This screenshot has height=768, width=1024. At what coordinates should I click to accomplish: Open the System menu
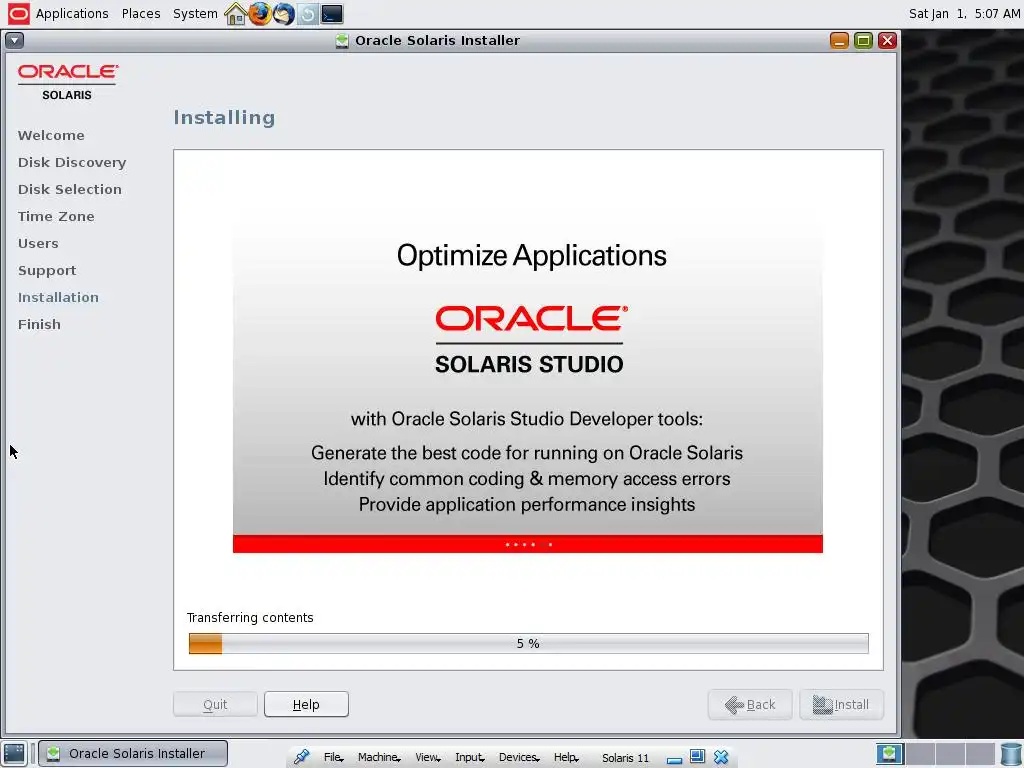coord(195,14)
